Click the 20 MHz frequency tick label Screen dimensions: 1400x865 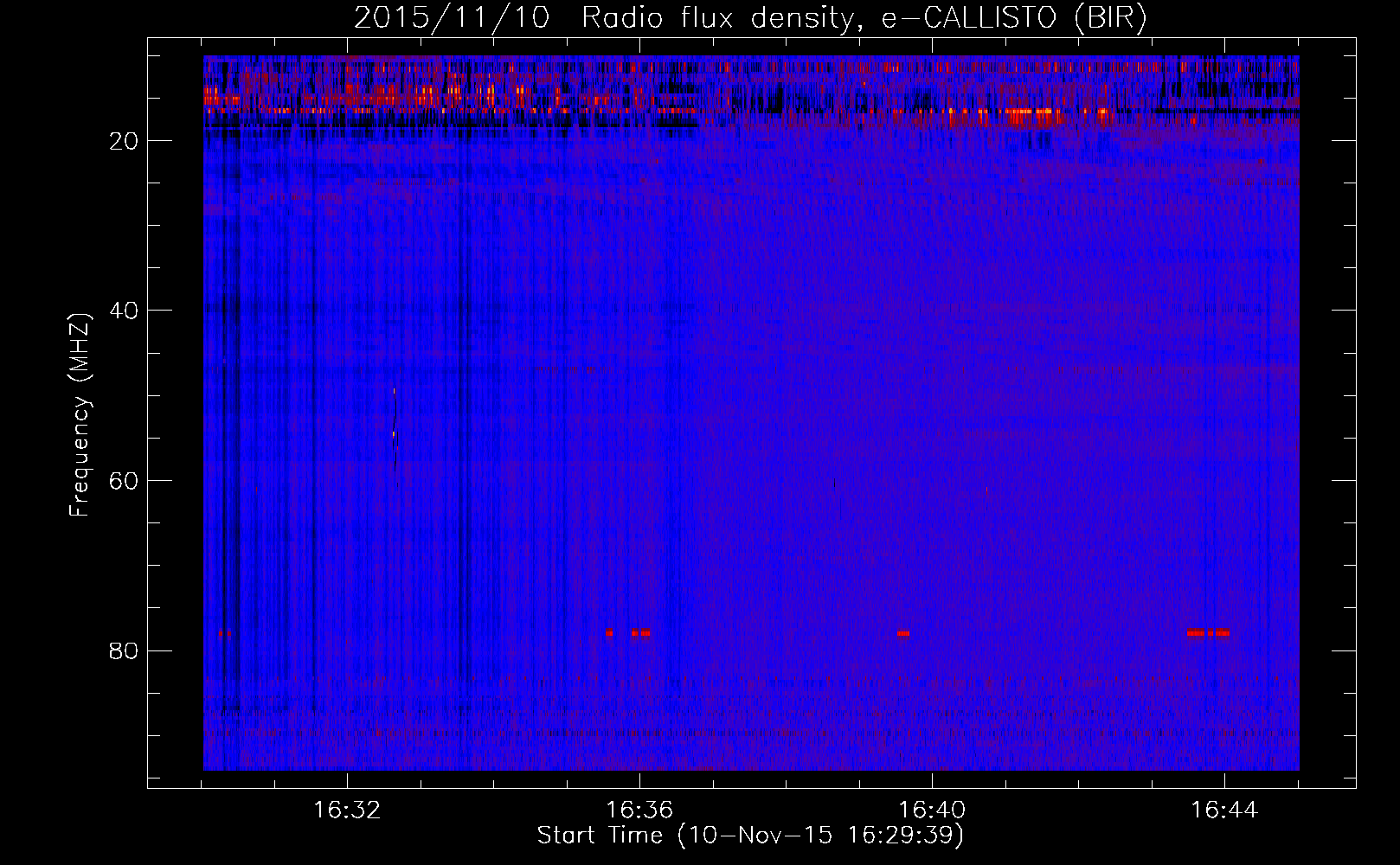pos(124,141)
